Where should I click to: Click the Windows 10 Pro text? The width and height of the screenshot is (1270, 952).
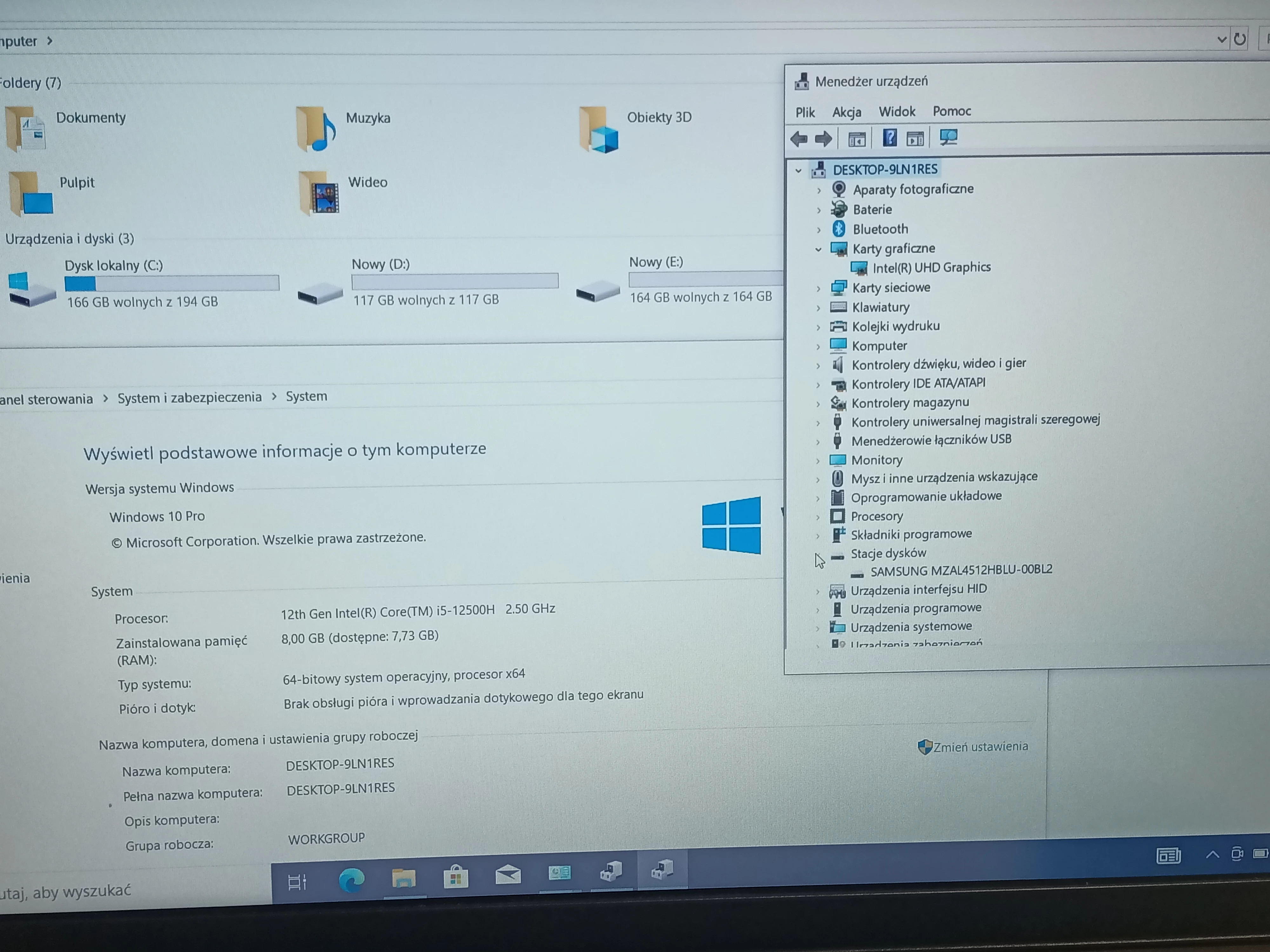[x=157, y=516]
